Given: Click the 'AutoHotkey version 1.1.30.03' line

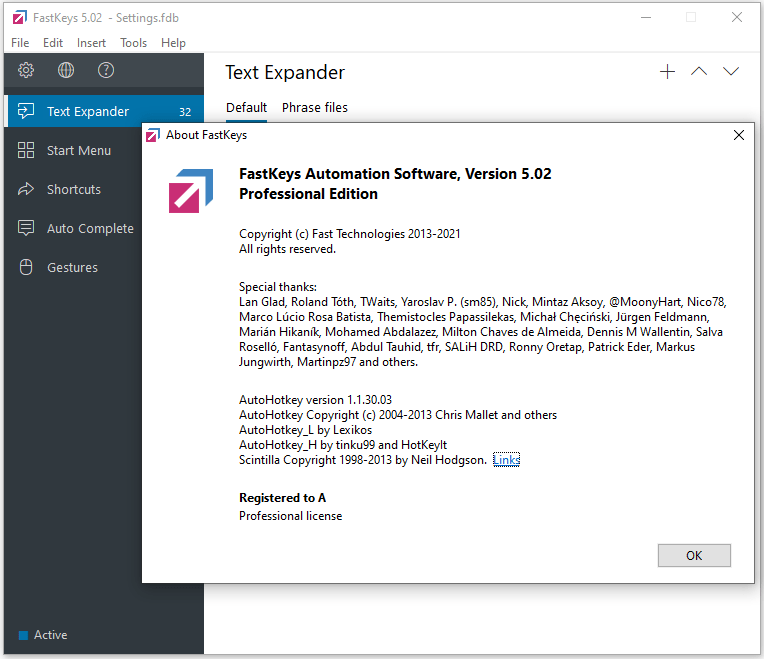Looking at the screenshot, I should pyautogui.click(x=315, y=400).
